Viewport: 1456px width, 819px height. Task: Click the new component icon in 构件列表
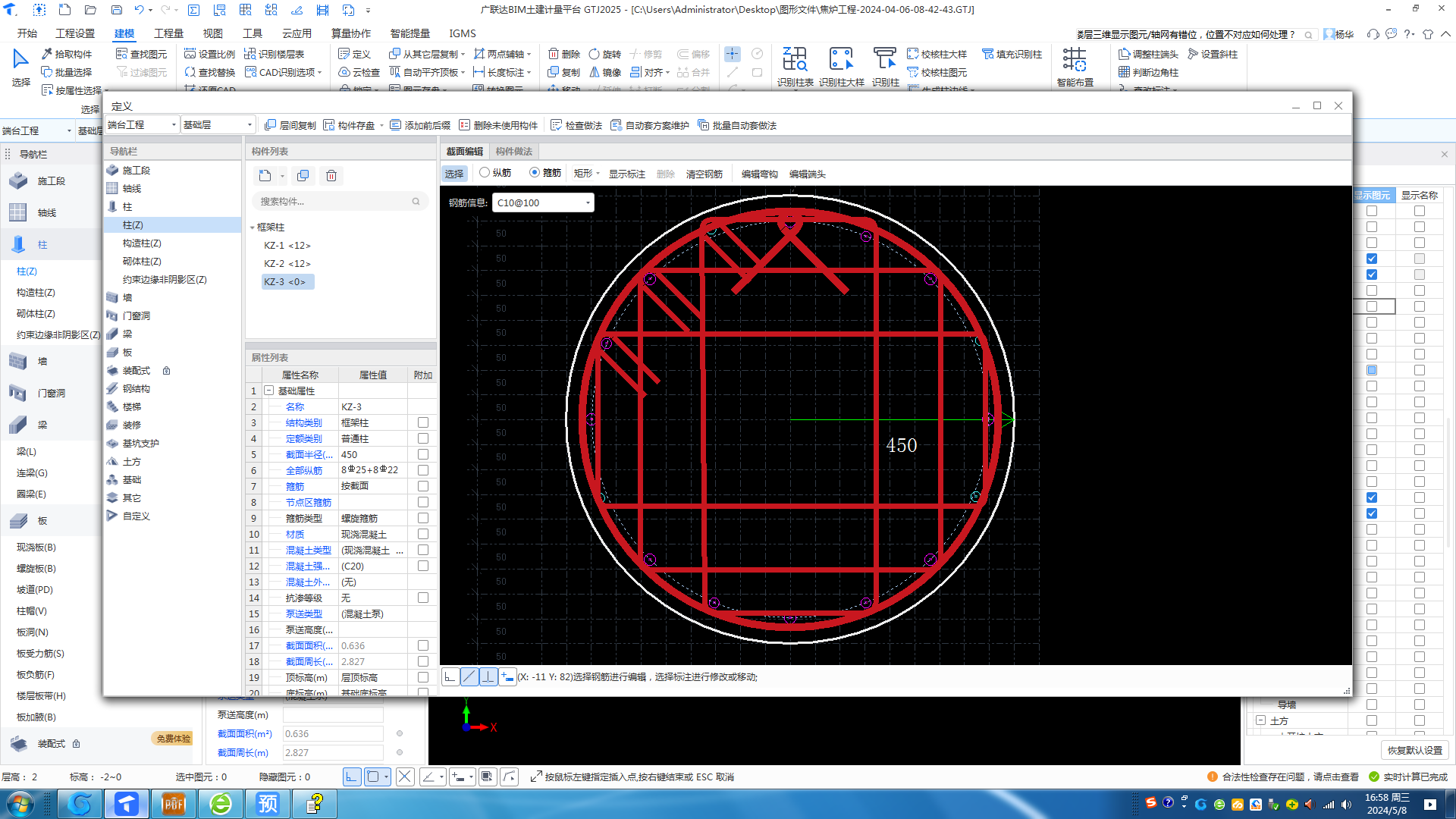(265, 176)
